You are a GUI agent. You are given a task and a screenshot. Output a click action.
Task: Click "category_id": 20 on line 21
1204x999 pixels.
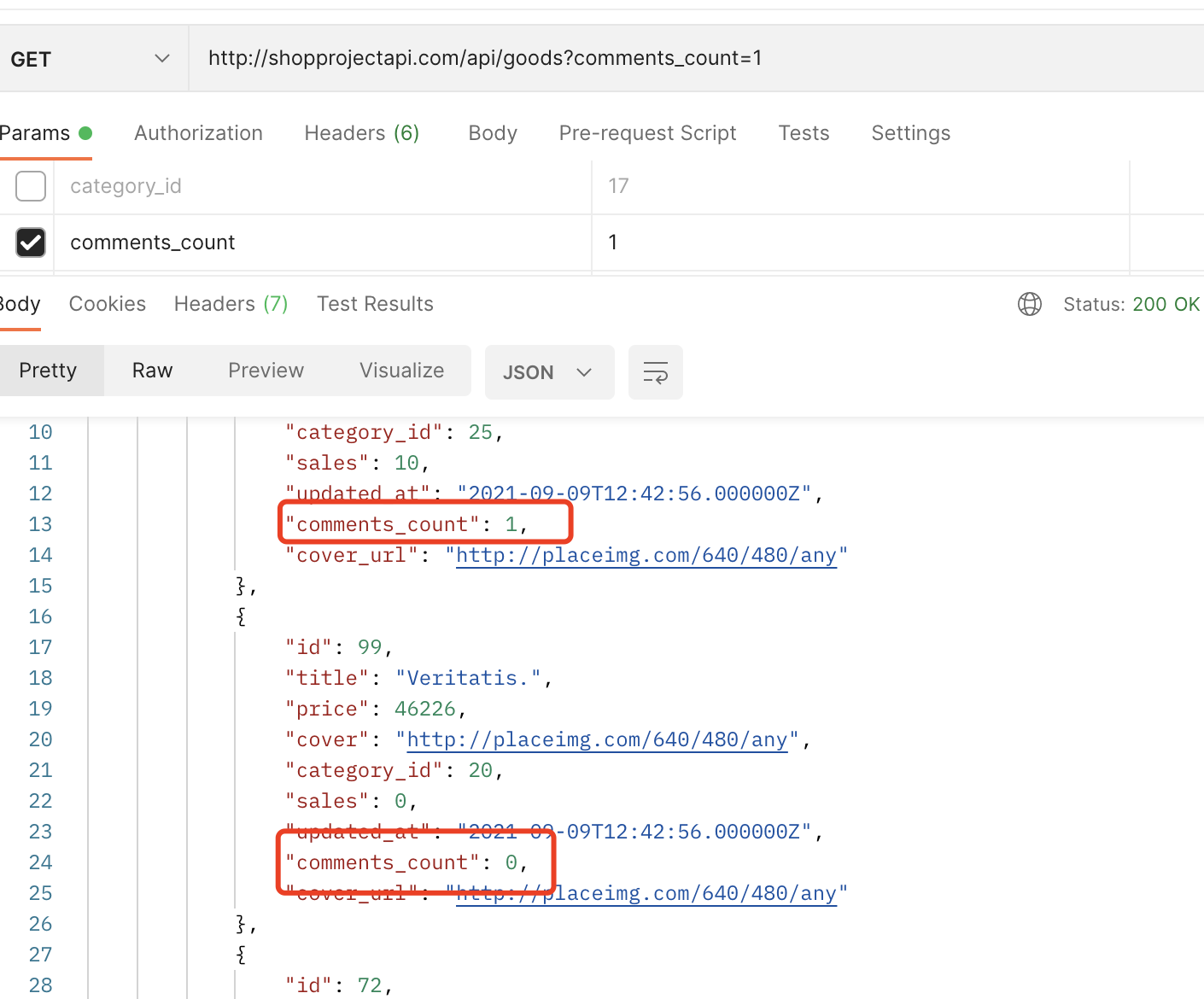pos(394,770)
